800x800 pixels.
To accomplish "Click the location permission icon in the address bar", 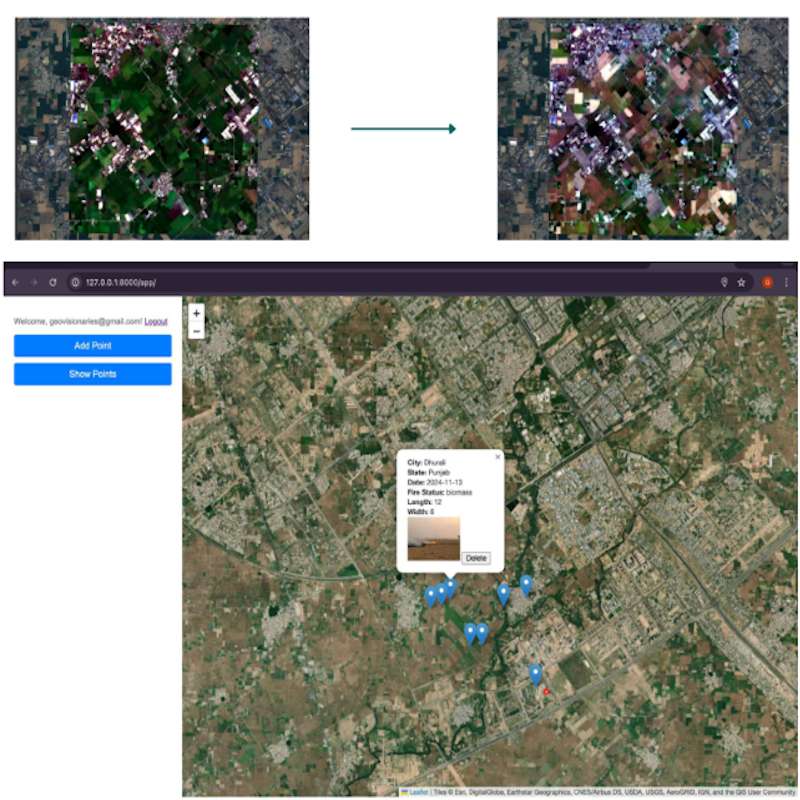I will pos(724,283).
